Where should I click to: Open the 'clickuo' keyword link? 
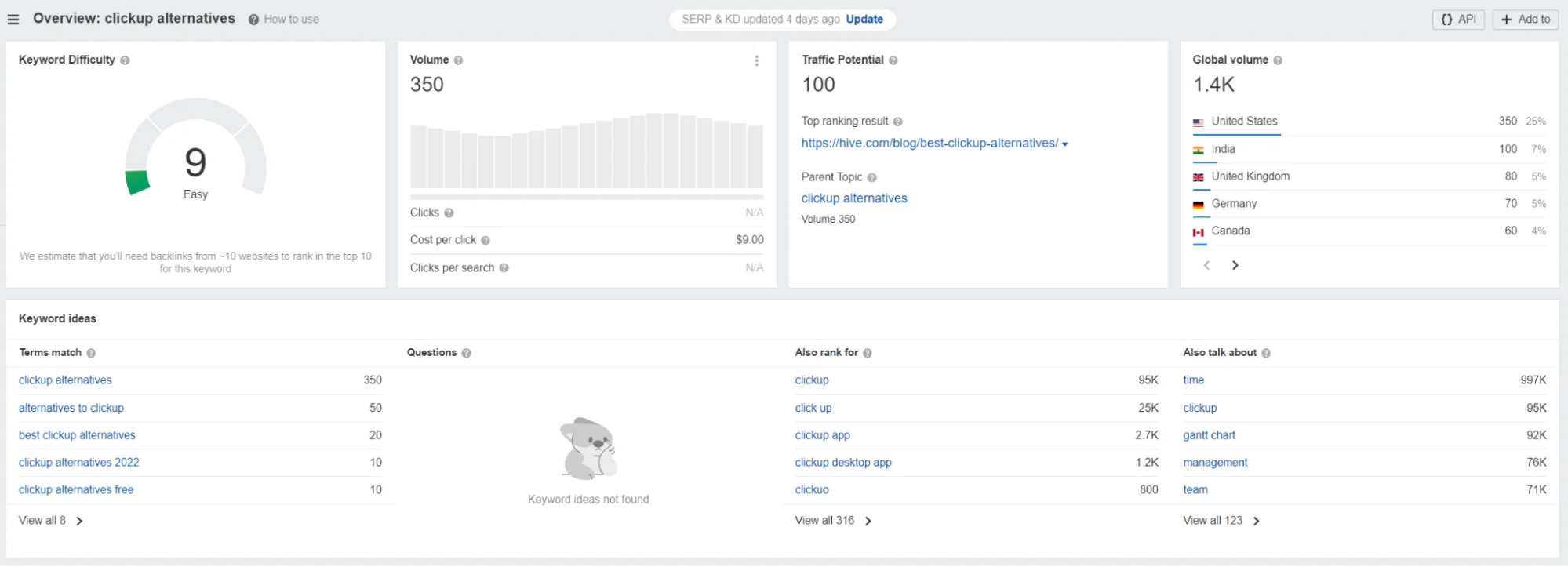click(x=812, y=490)
